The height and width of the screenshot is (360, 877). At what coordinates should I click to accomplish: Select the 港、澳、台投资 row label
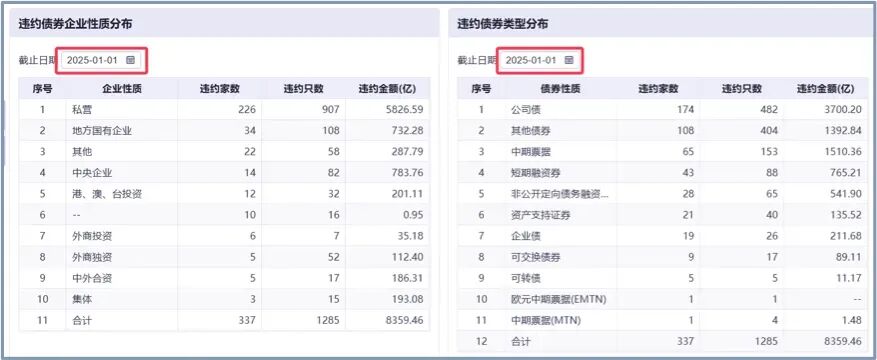107,194
